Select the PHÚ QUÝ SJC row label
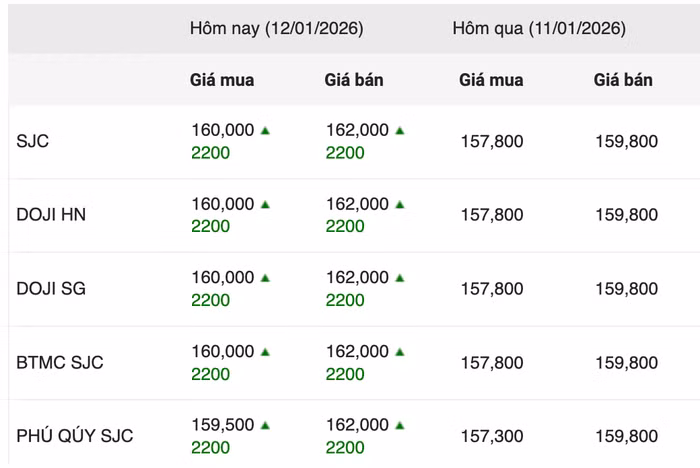The image size is (700, 468). click(x=75, y=436)
